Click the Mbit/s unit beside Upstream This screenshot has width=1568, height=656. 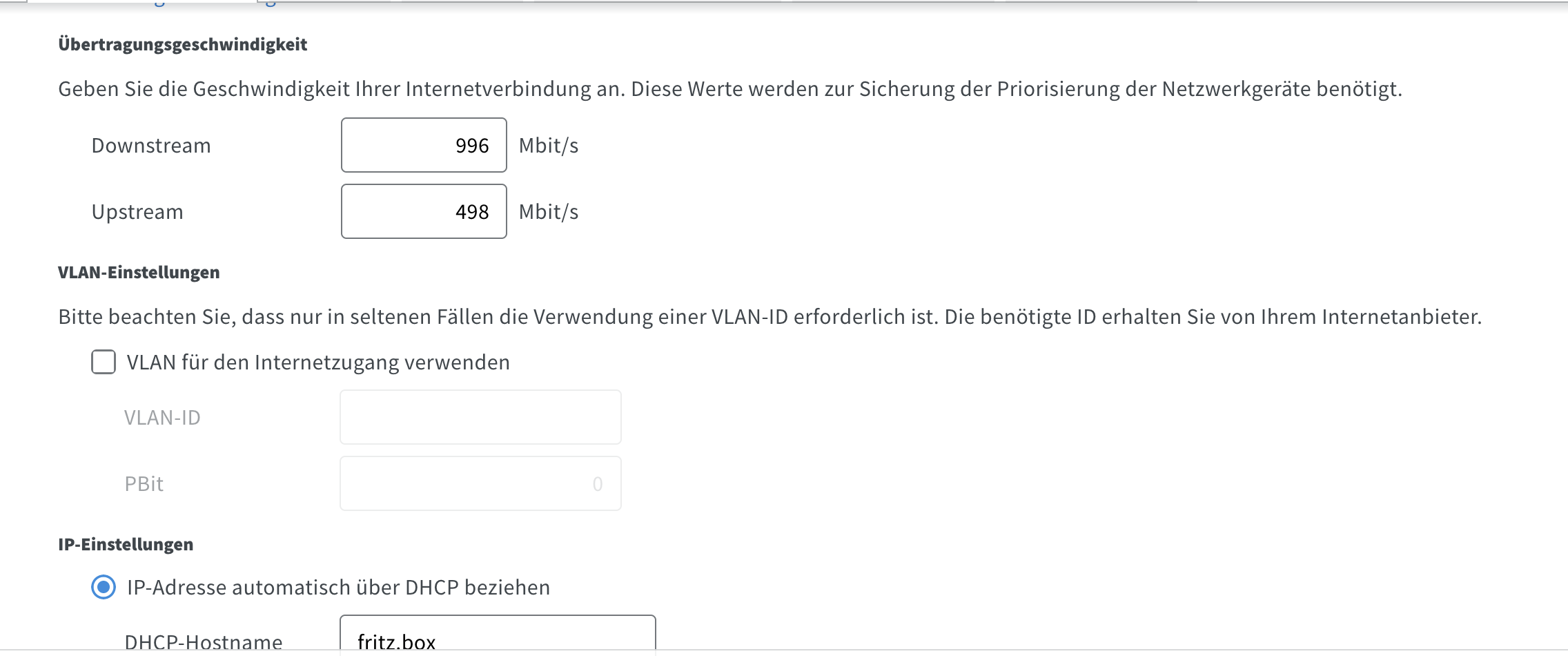(x=549, y=212)
